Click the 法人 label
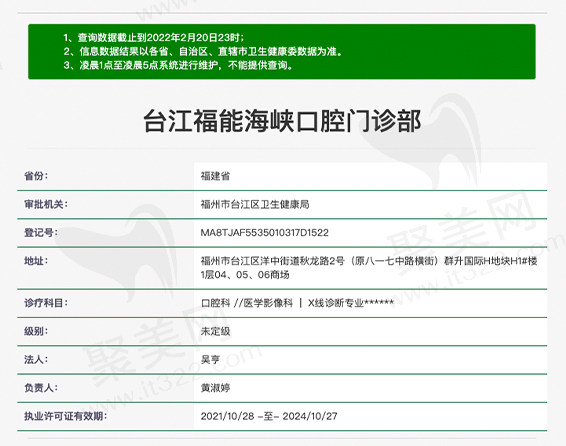 [x=36, y=359]
